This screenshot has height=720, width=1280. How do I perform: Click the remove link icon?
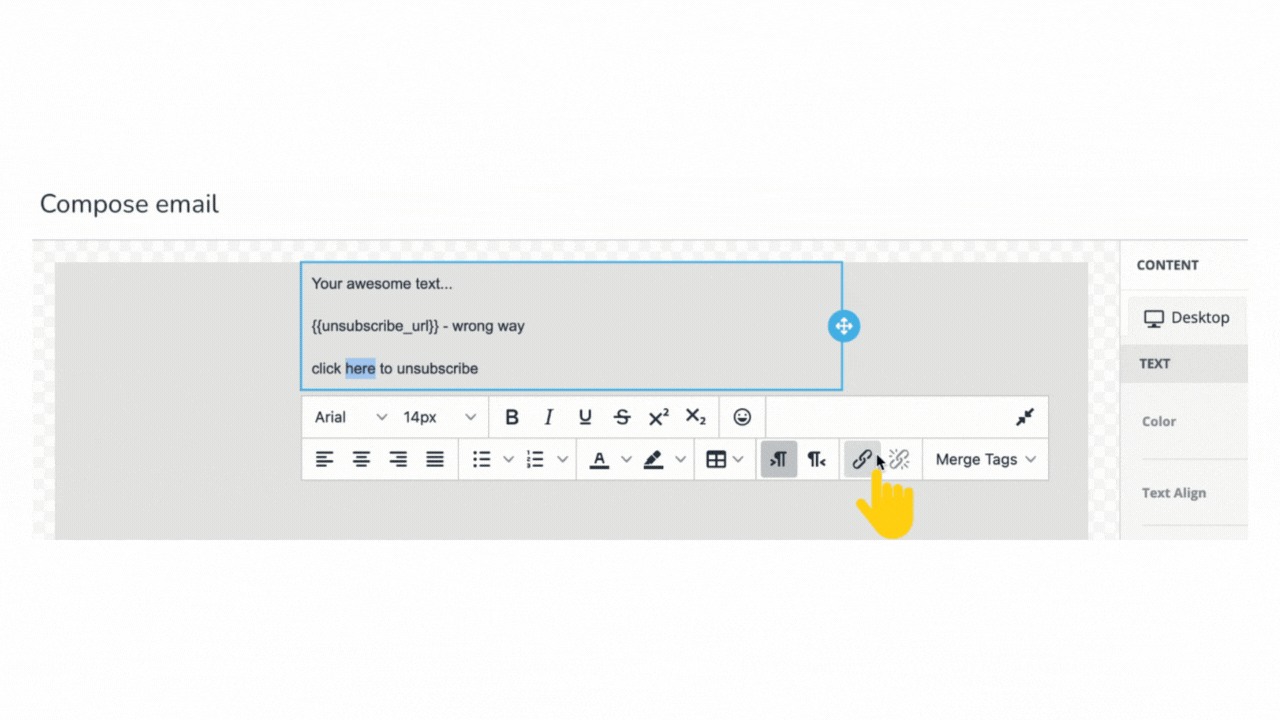coord(899,459)
